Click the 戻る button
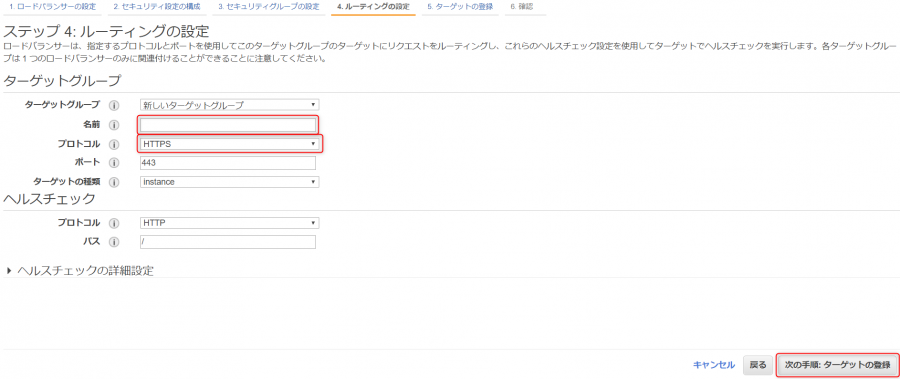This screenshot has height=379, width=900. [x=758, y=365]
